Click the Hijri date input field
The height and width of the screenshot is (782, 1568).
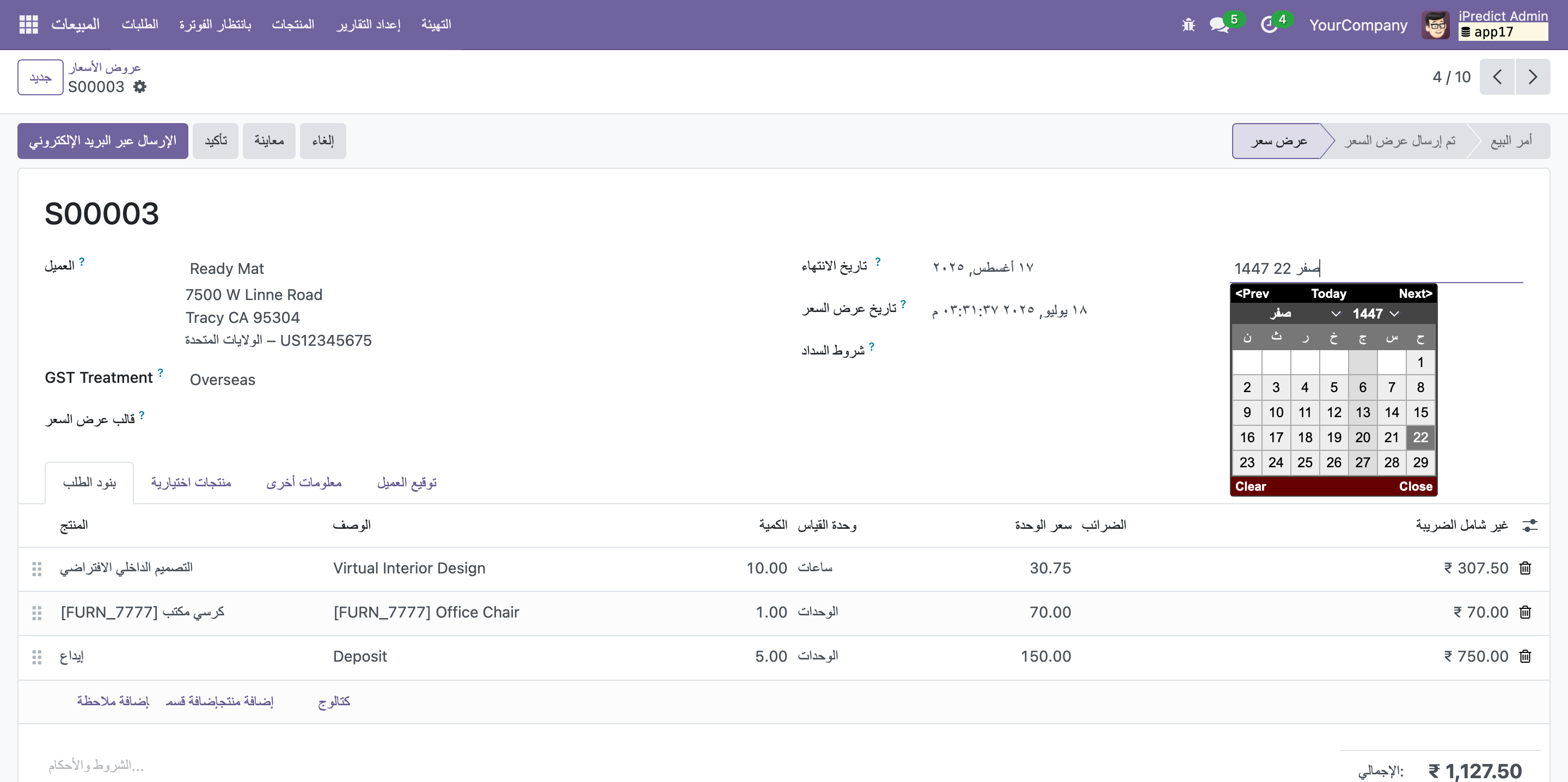(1377, 268)
